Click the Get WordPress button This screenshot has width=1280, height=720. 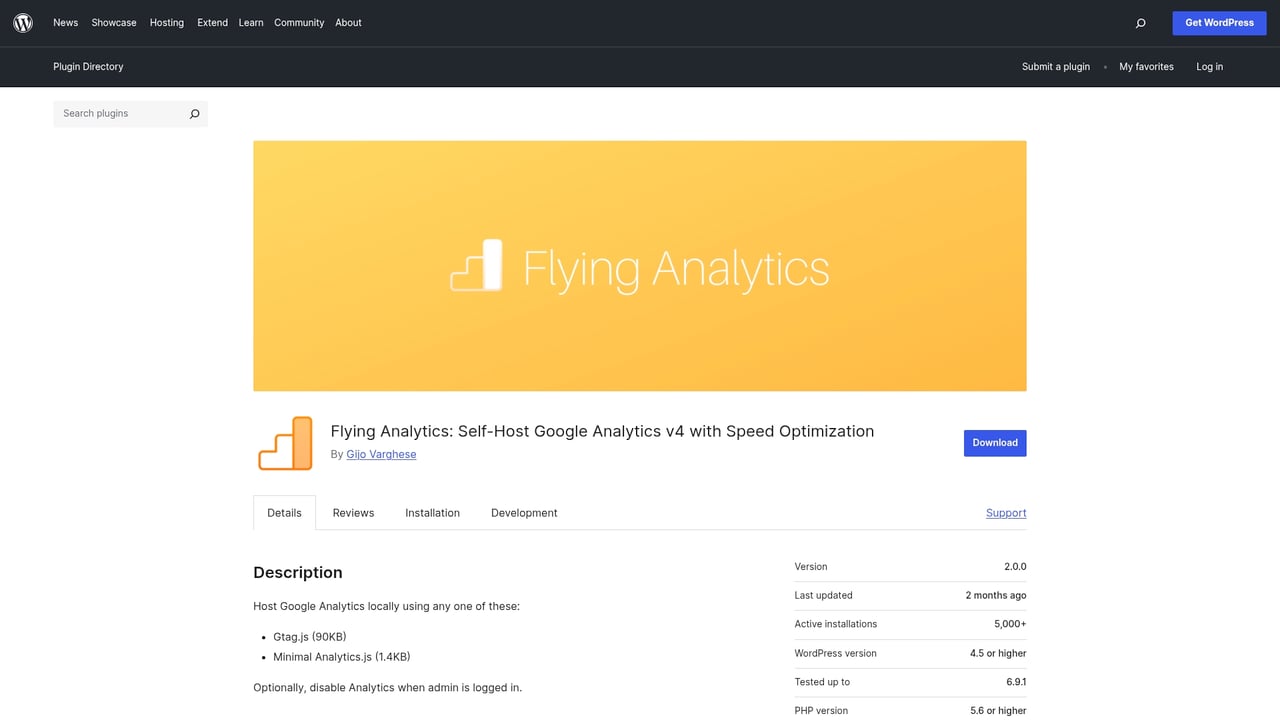pyautogui.click(x=1219, y=22)
